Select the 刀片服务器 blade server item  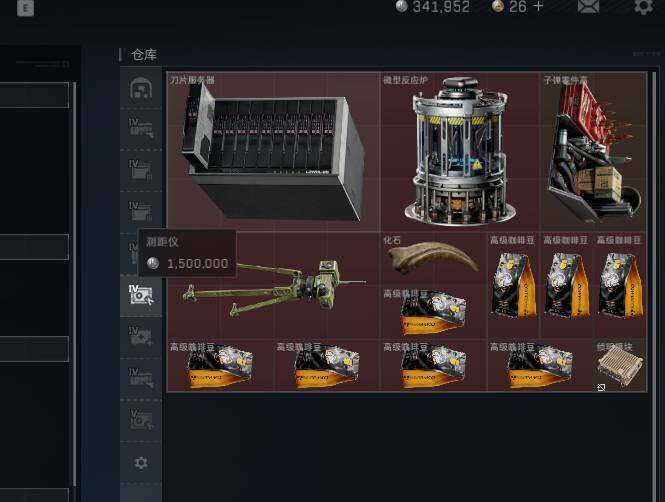(274, 152)
